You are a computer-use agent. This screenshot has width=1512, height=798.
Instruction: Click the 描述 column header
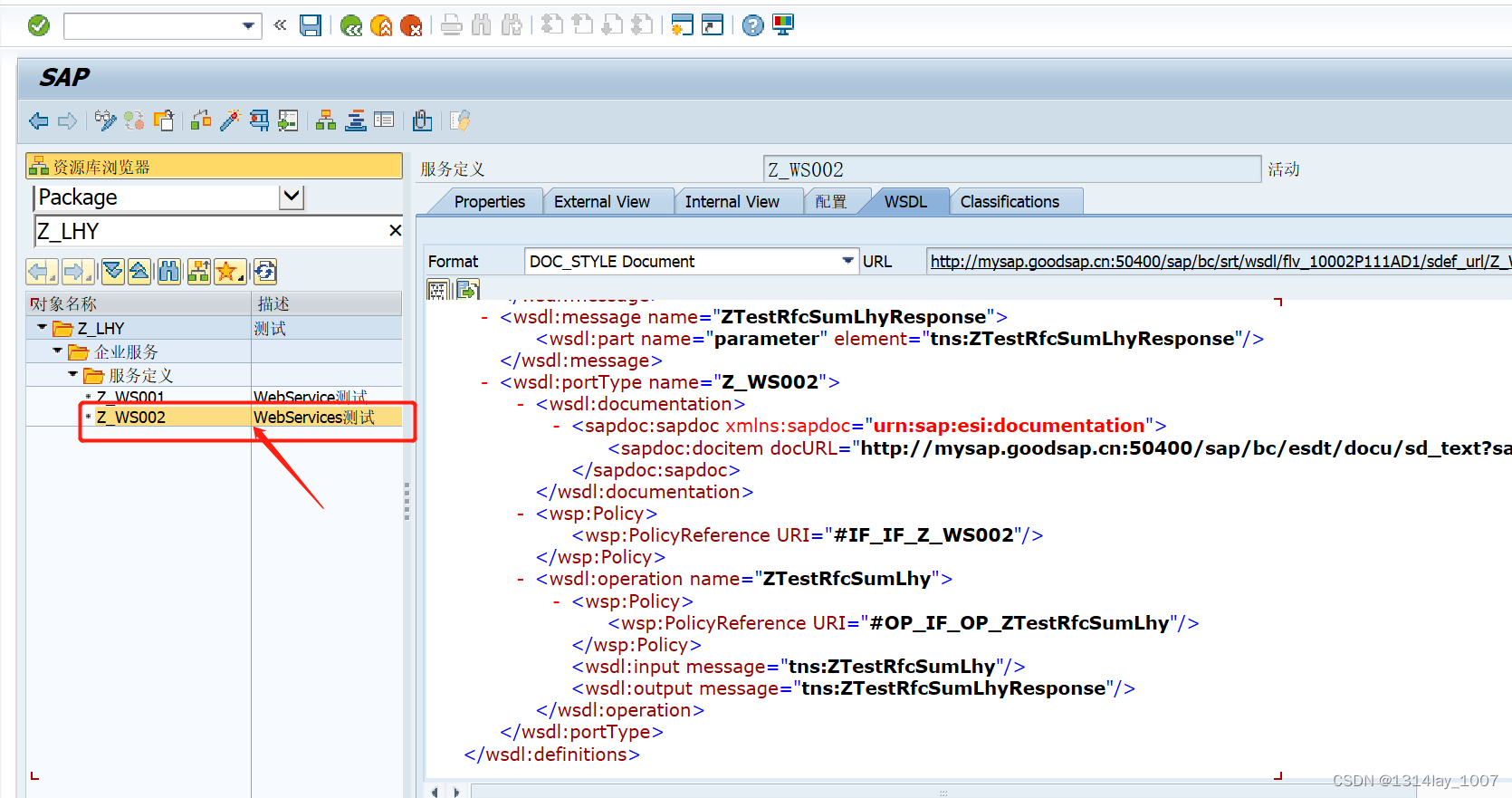click(327, 303)
